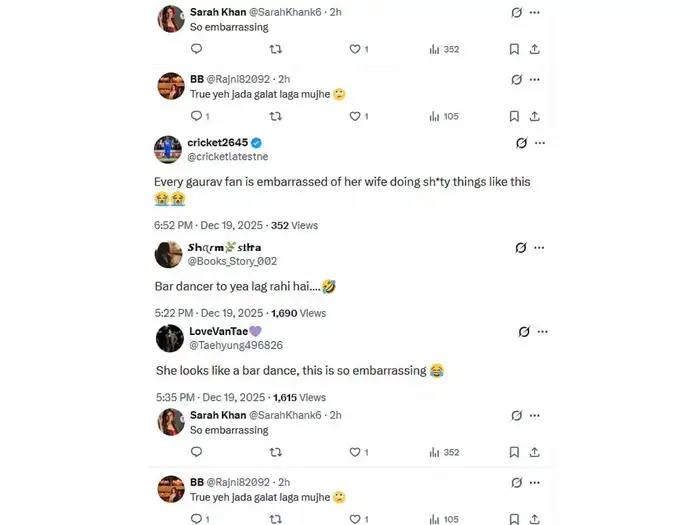Viewport: 700px width, 525px height.
Task: Click Grok icon on @Books_Story_002 tweet
Action: tap(521, 247)
